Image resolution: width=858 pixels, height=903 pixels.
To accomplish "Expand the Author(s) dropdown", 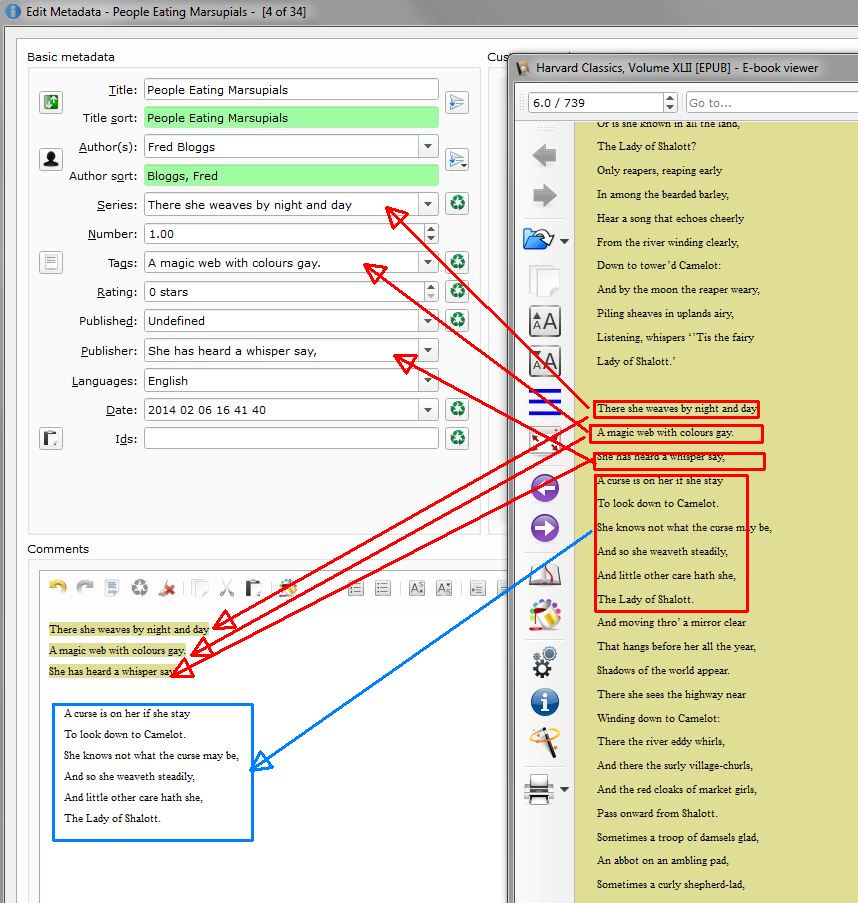I will [x=428, y=146].
